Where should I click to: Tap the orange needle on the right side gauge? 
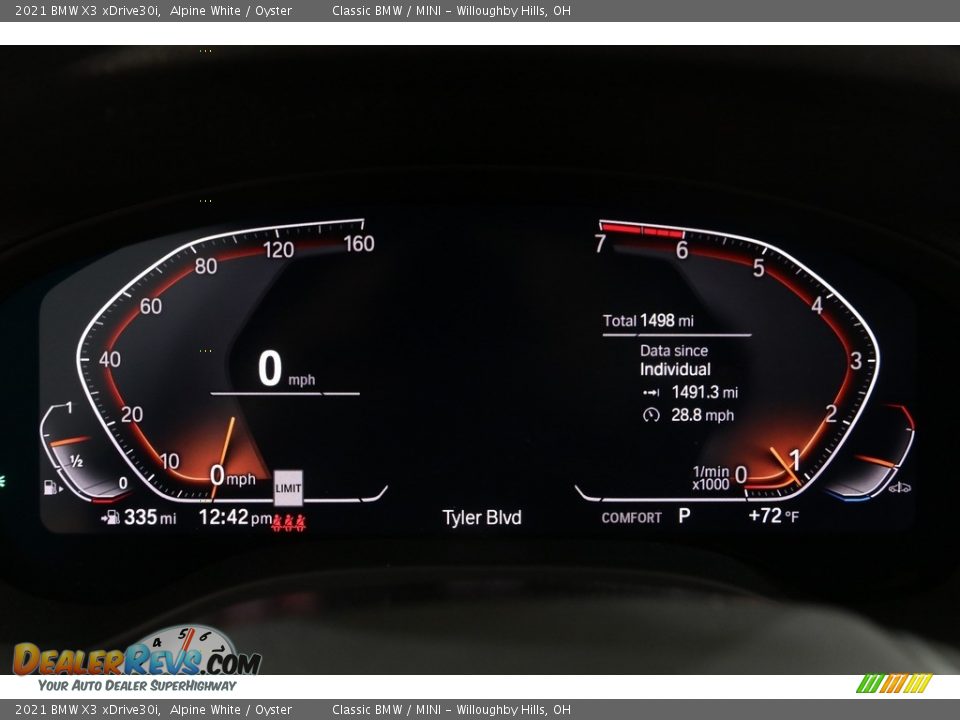click(876, 461)
